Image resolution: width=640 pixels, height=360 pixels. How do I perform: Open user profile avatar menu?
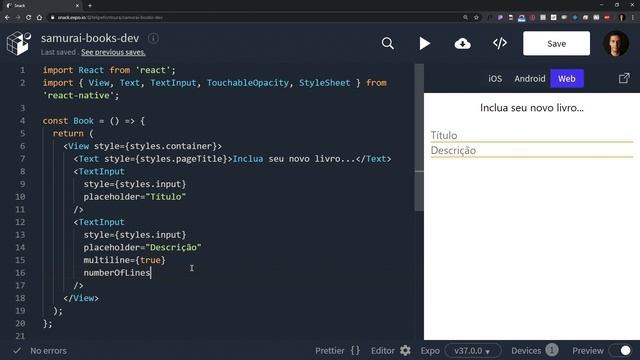coord(616,43)
